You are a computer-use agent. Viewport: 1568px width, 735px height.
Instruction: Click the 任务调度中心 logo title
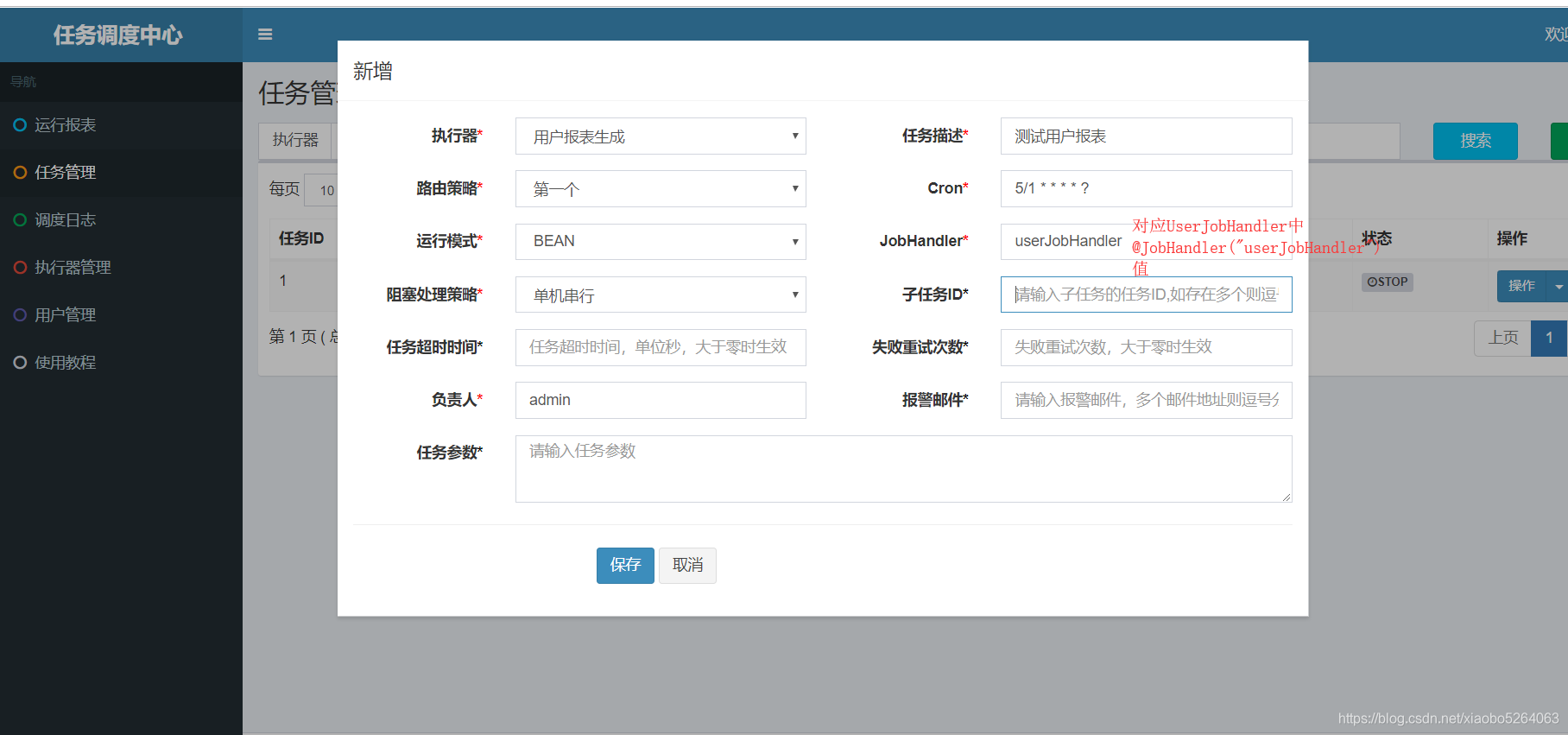coord(118,35)
